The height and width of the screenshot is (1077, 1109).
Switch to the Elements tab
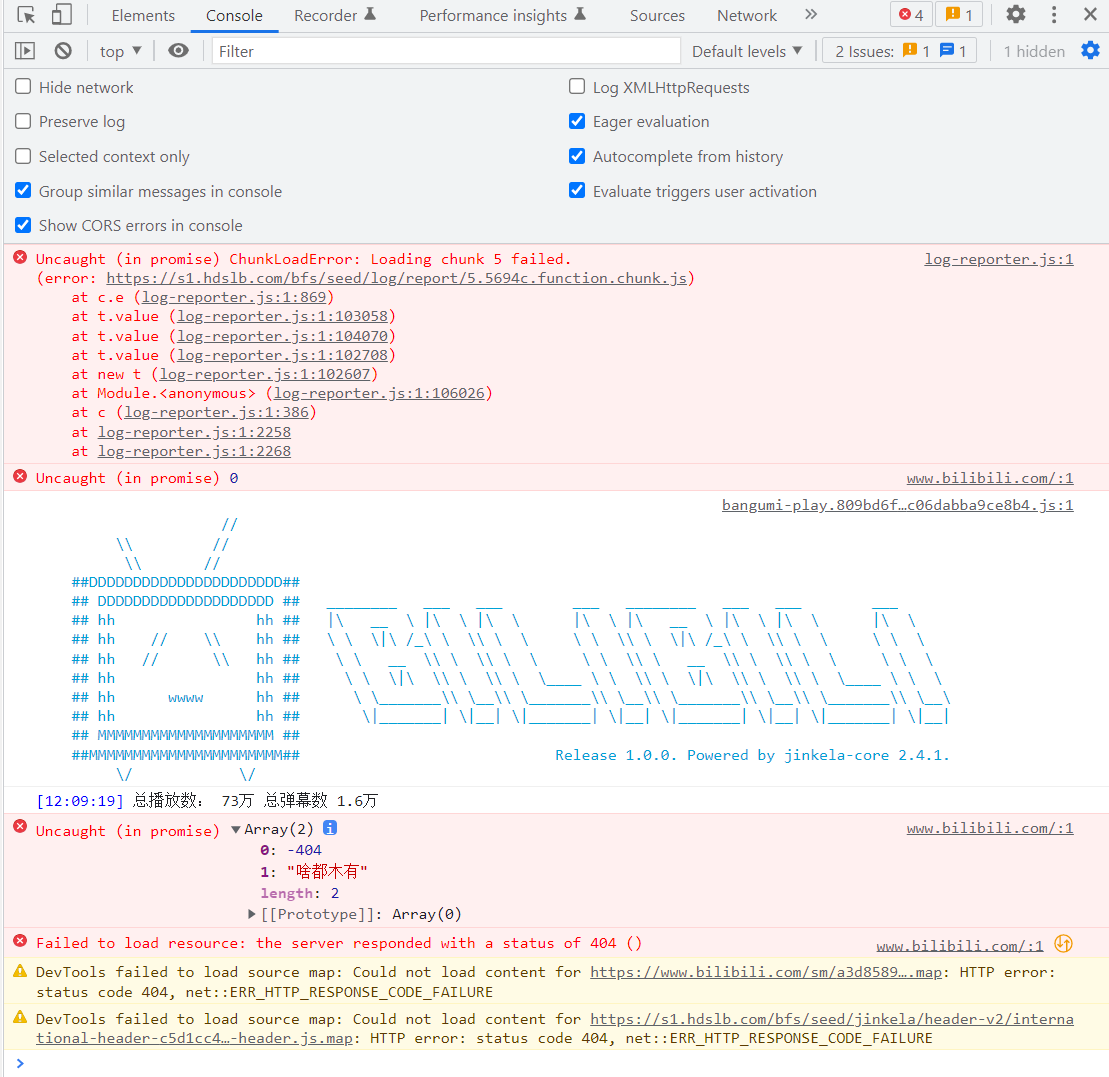click(143, 16)
